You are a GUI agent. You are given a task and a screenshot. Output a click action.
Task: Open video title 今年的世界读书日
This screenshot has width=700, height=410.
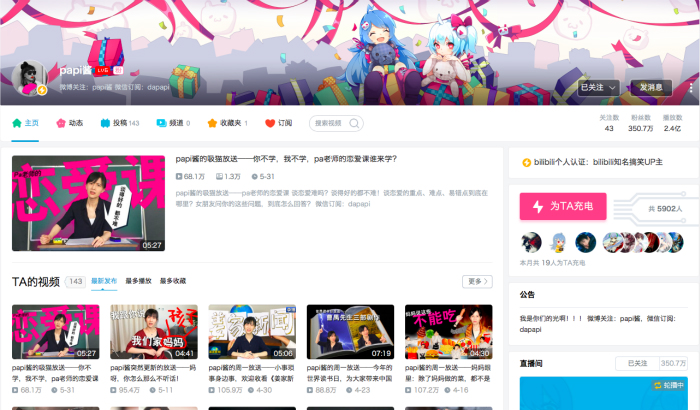click(x=350, y=373)
